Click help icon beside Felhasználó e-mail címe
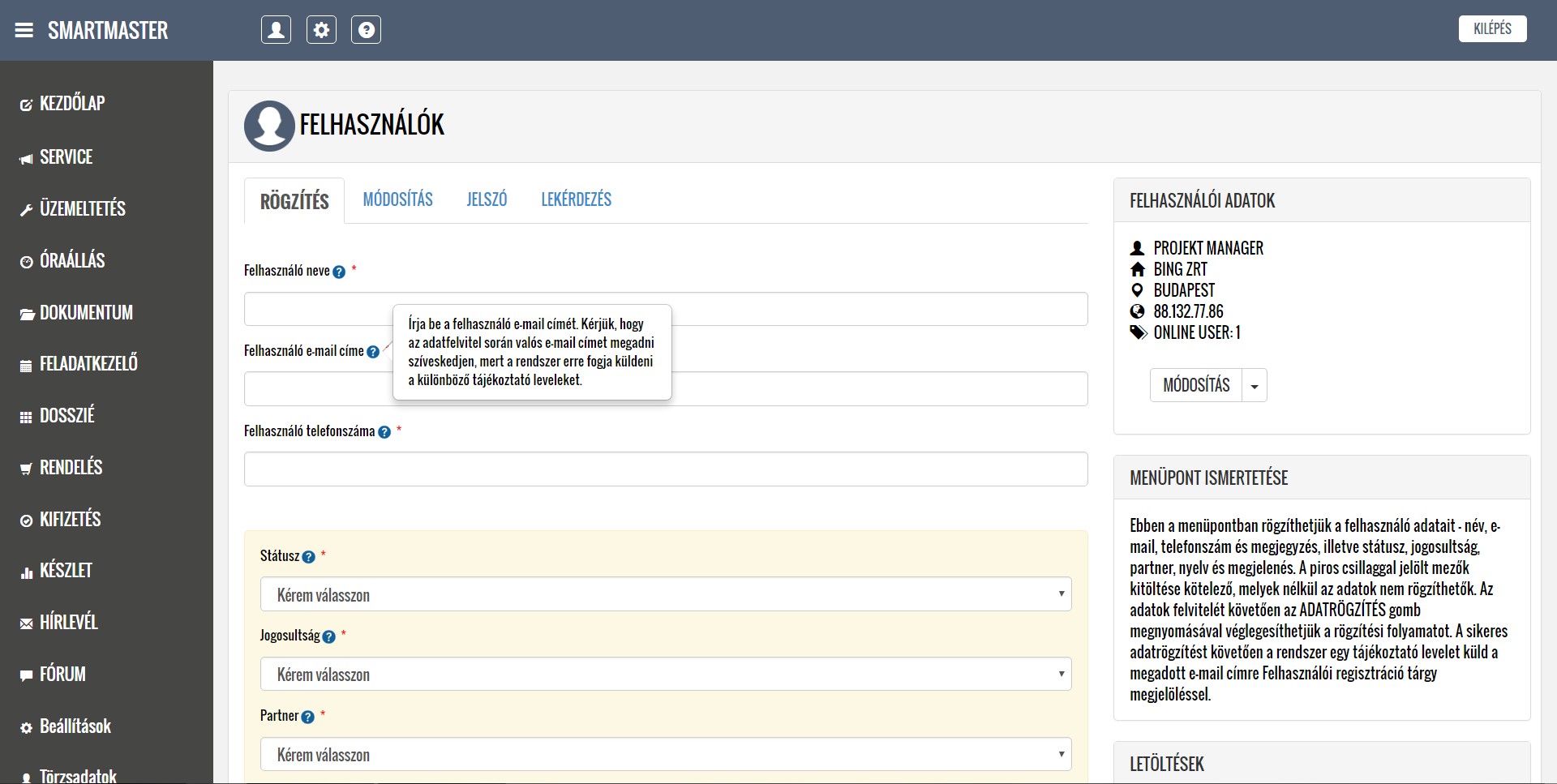This screenshot has height=784, width=1557. click(373, 352)
